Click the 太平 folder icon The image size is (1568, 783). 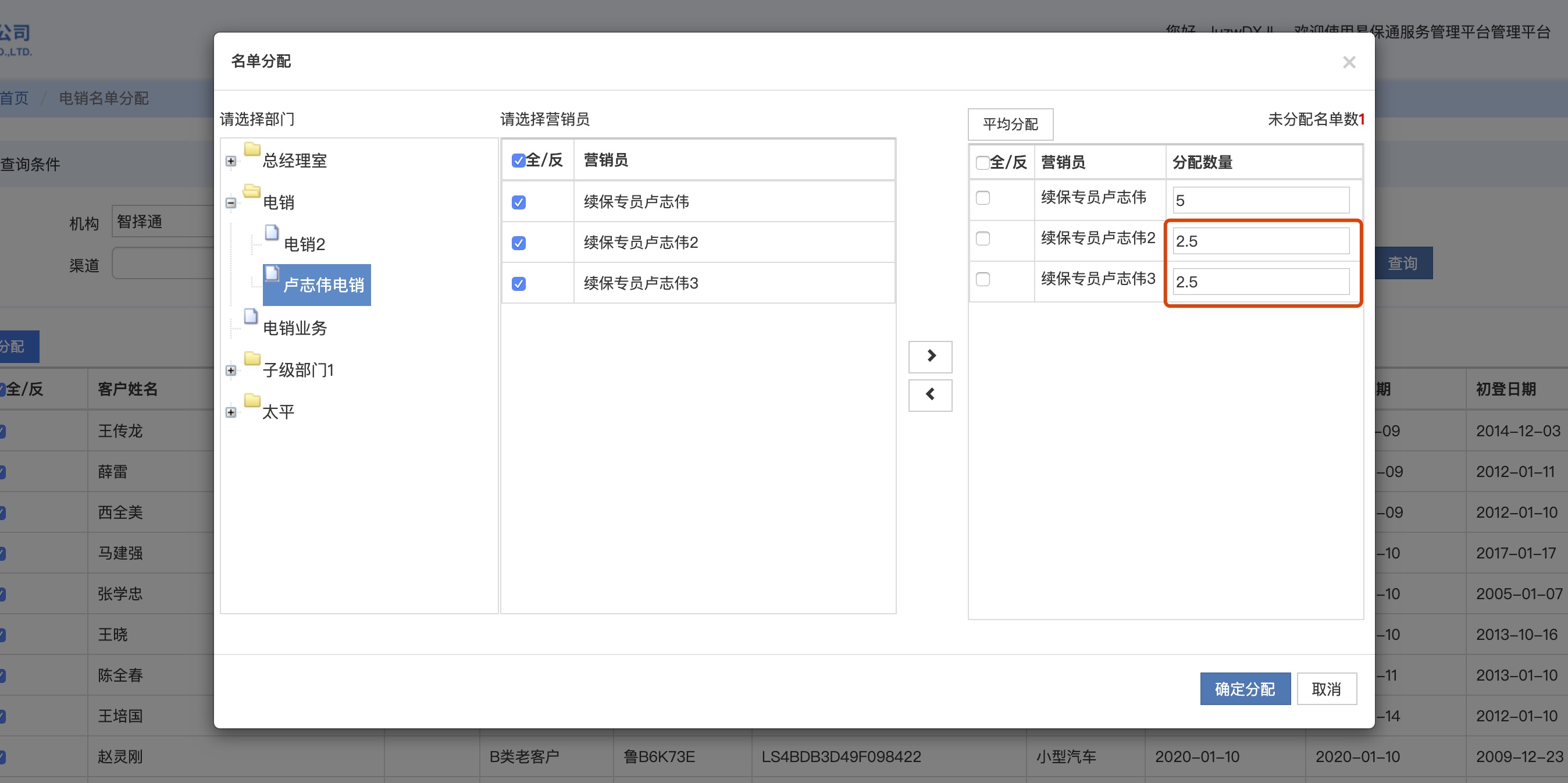pos(252,401)
